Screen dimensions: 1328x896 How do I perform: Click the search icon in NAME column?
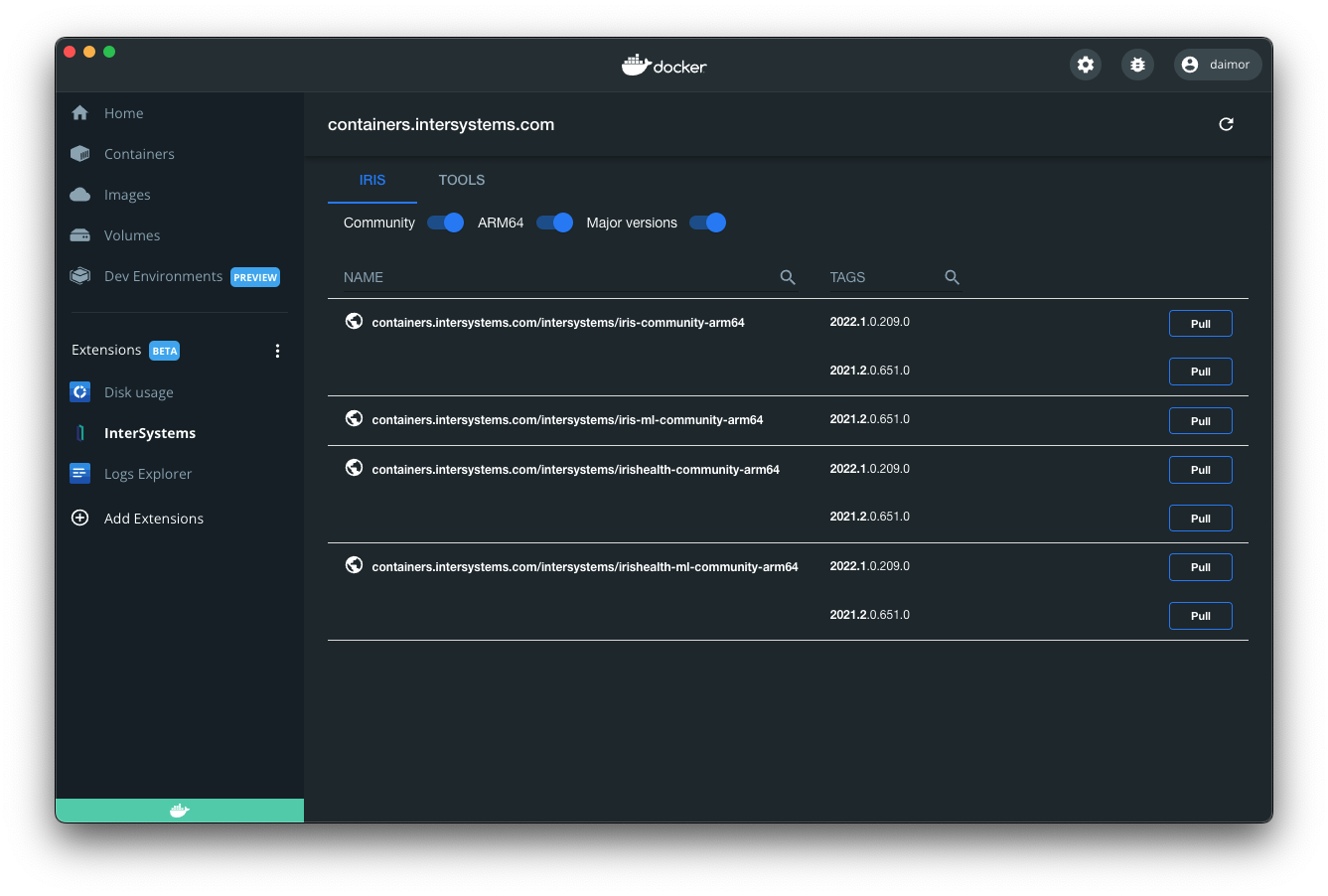pyautogui.click(x=788, y=277)
